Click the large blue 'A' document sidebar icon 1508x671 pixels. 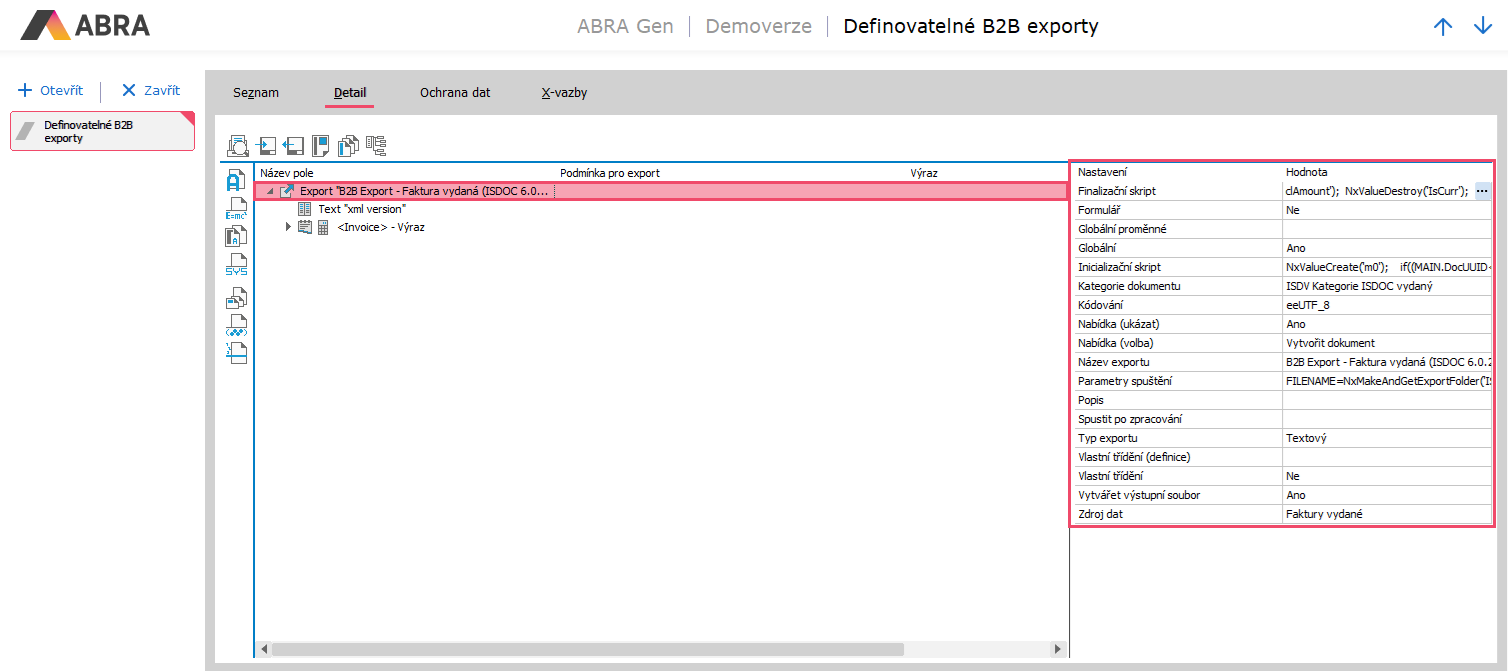236,181
